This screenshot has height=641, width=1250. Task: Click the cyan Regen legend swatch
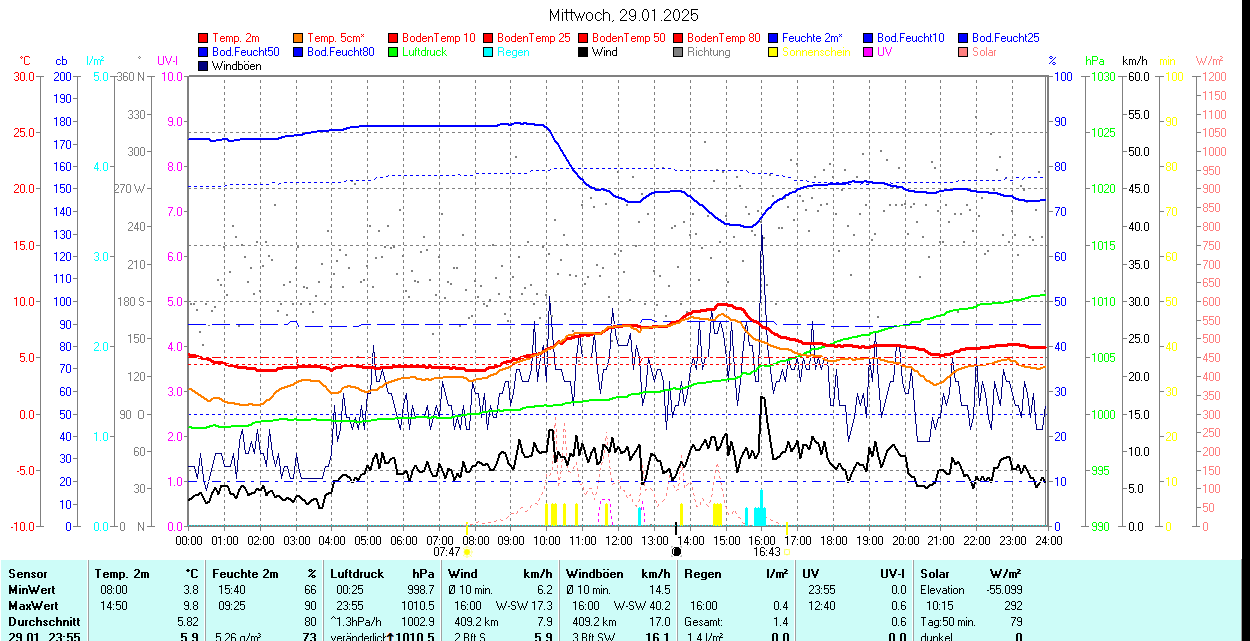click(x=489, y=52)
